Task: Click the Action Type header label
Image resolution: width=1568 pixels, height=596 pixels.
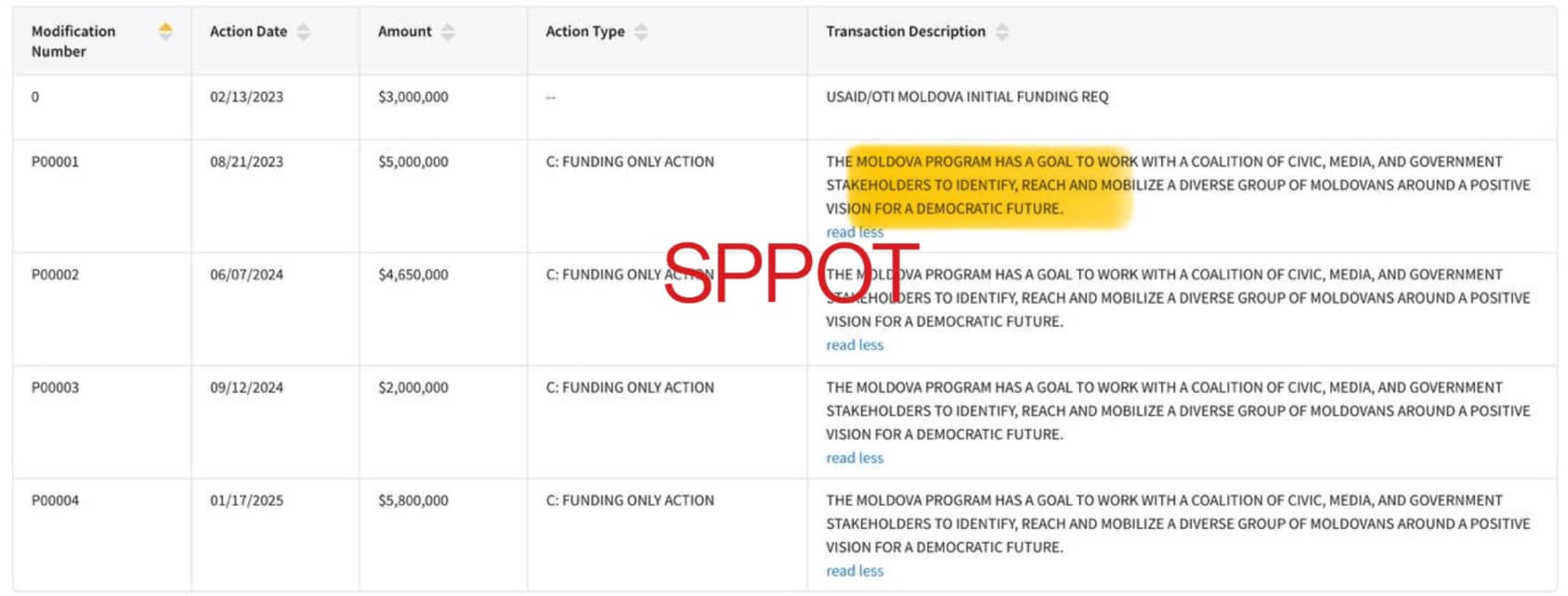Action: coord(585,32)
